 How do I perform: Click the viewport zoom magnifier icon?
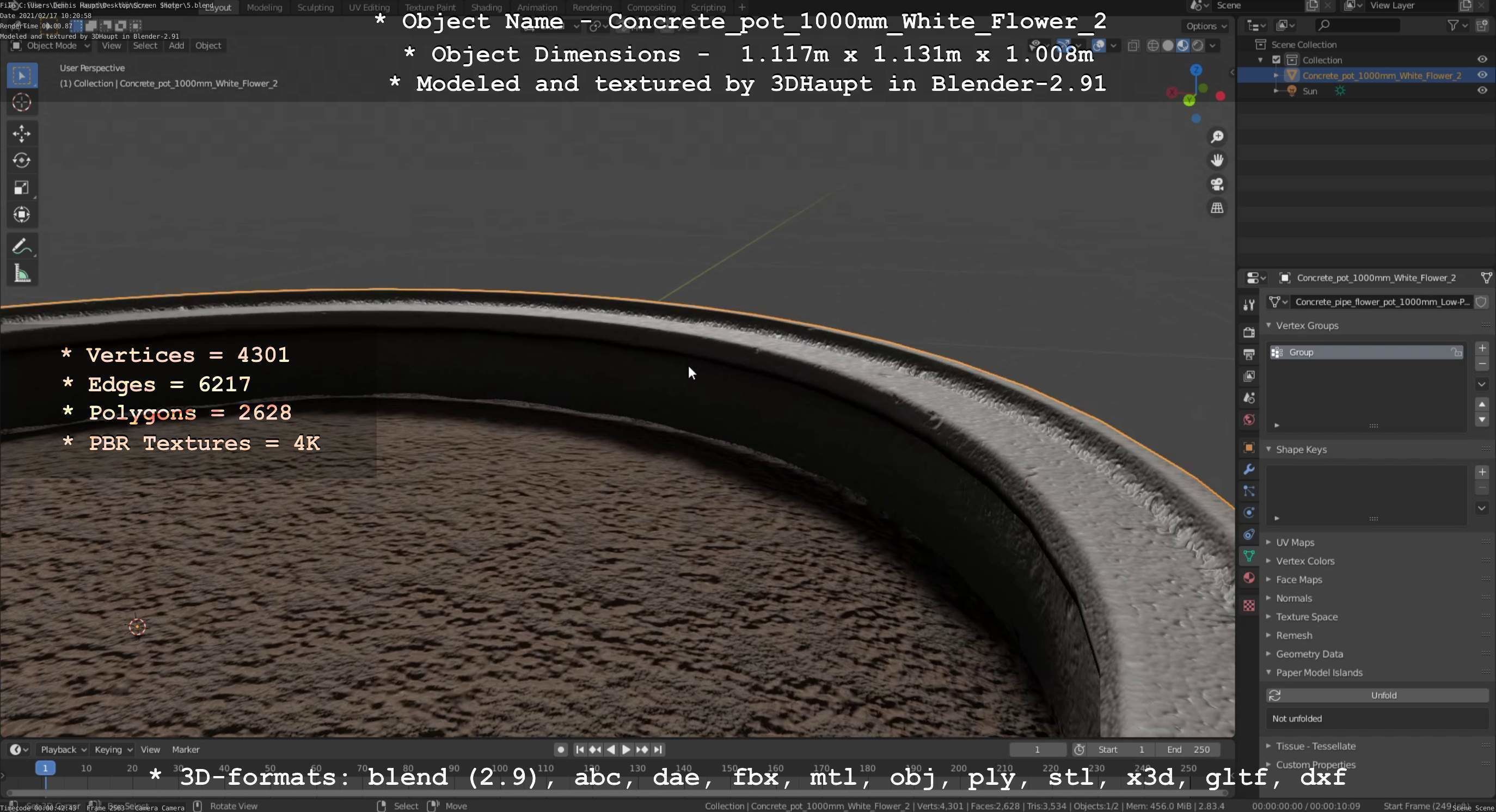pyautogui.click(x=1217, y=137)
